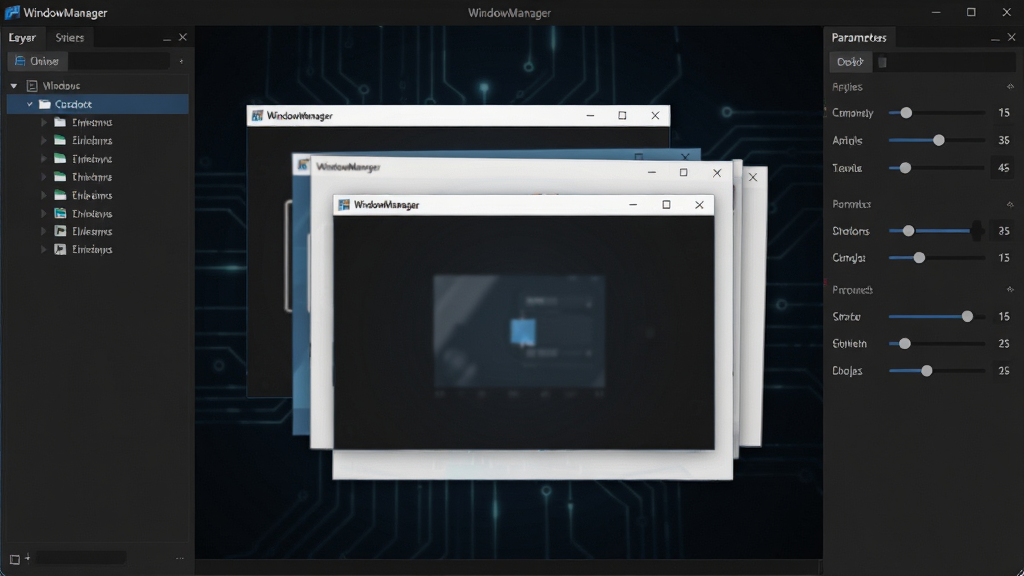Minimize the middle white inner WindowManager window
Viewport: 1024px width, 576px height.
coord(652,172)
